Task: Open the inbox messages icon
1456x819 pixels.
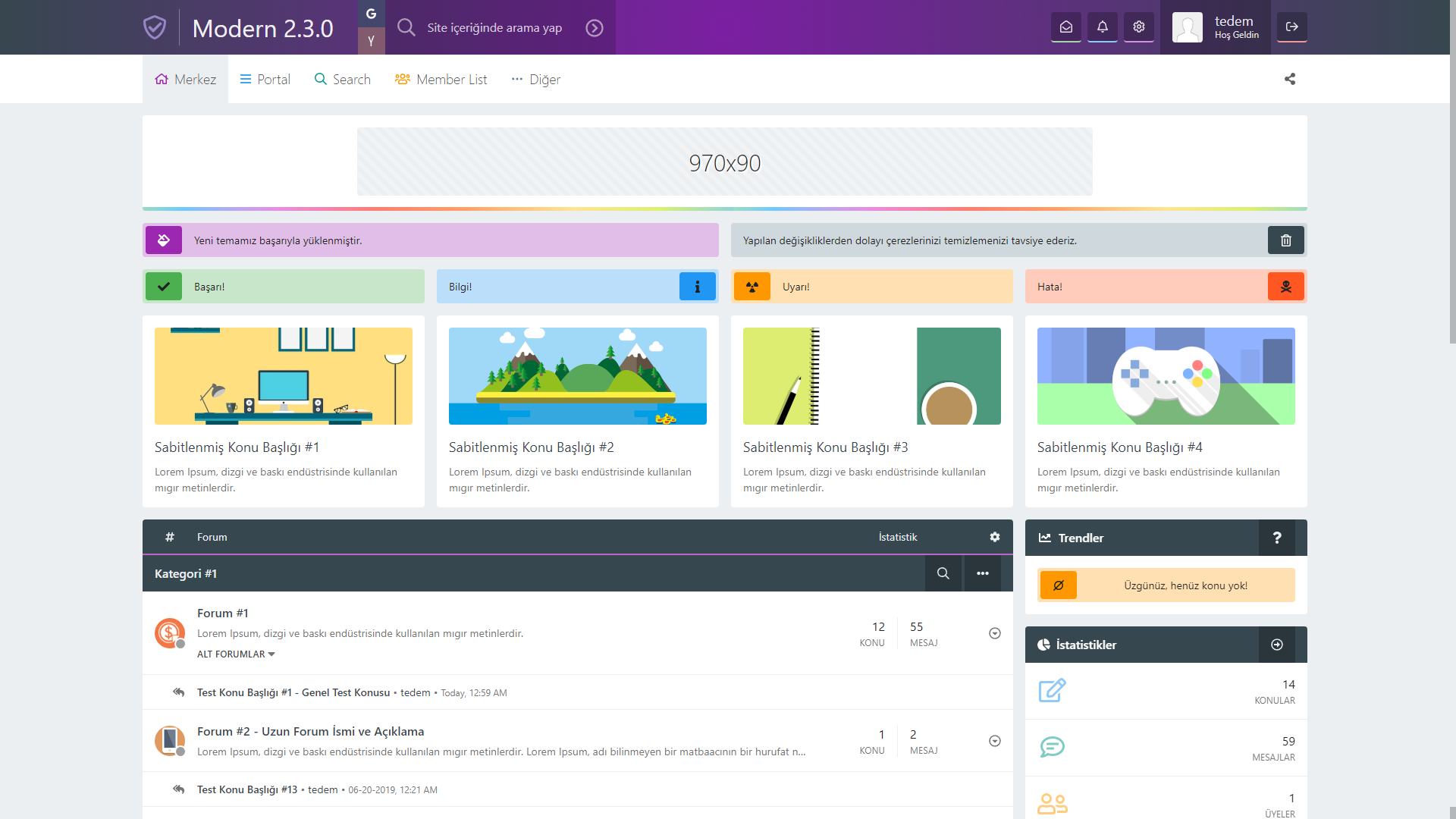Action: point(1065,27)
